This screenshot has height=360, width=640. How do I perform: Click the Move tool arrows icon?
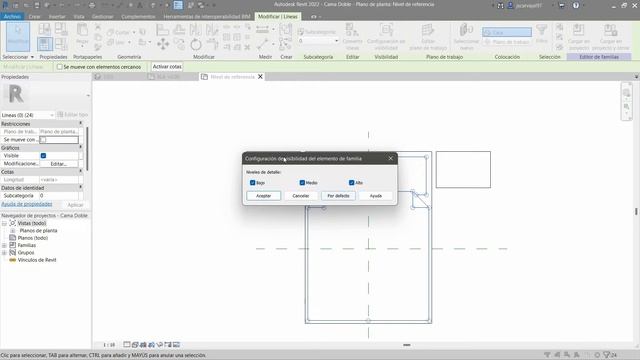pyautogui.click(x=163, y=44)
